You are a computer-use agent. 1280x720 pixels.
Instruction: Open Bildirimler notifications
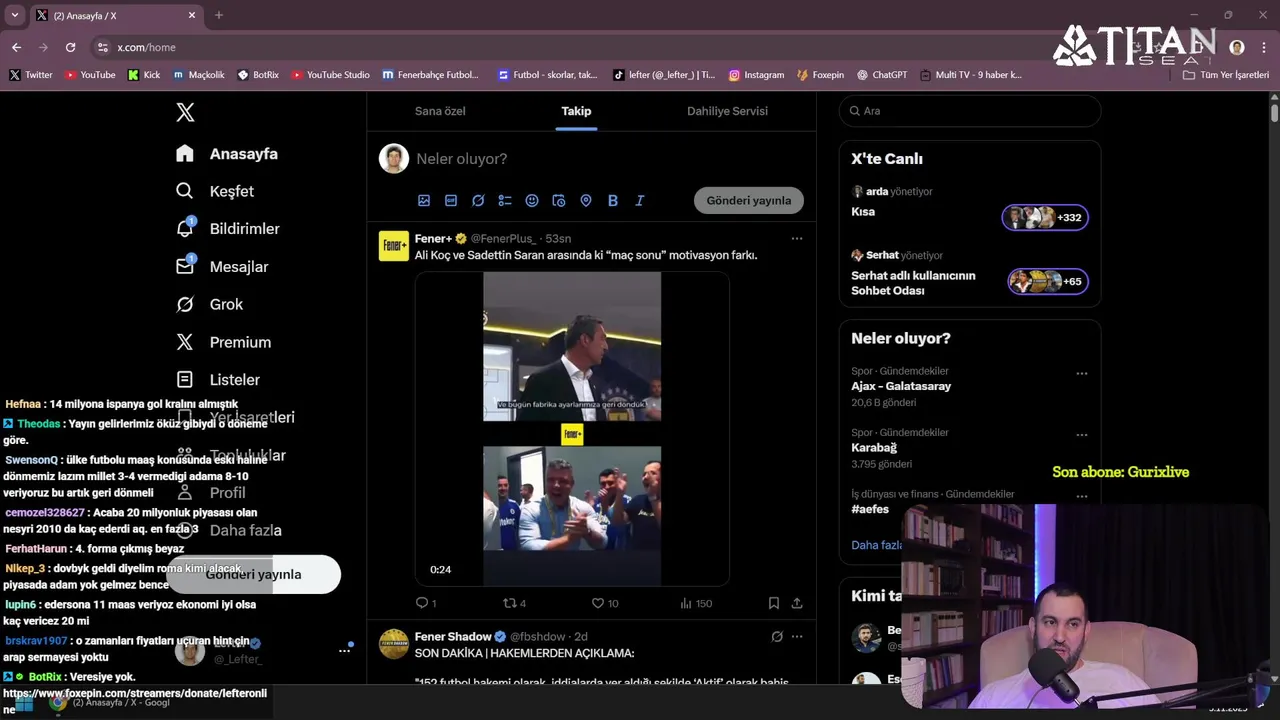228,229
